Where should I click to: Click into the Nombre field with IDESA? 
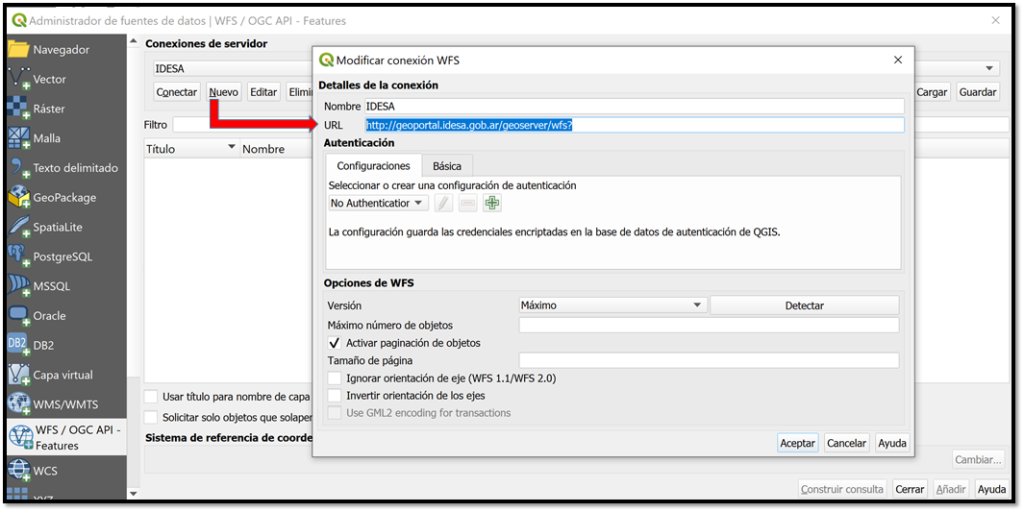(x=634, y=106)
